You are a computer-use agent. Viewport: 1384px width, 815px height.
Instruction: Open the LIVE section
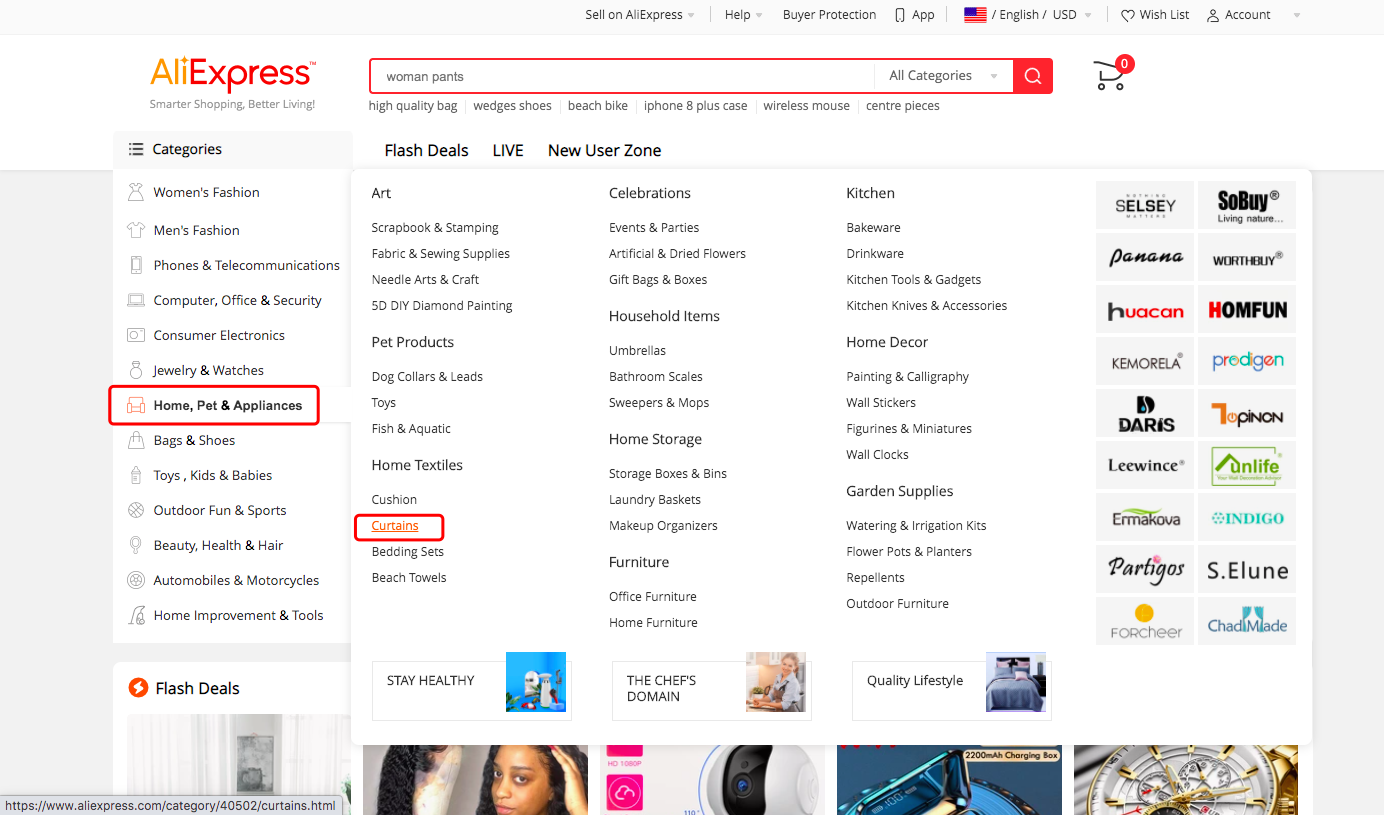[x=507, y=150]
